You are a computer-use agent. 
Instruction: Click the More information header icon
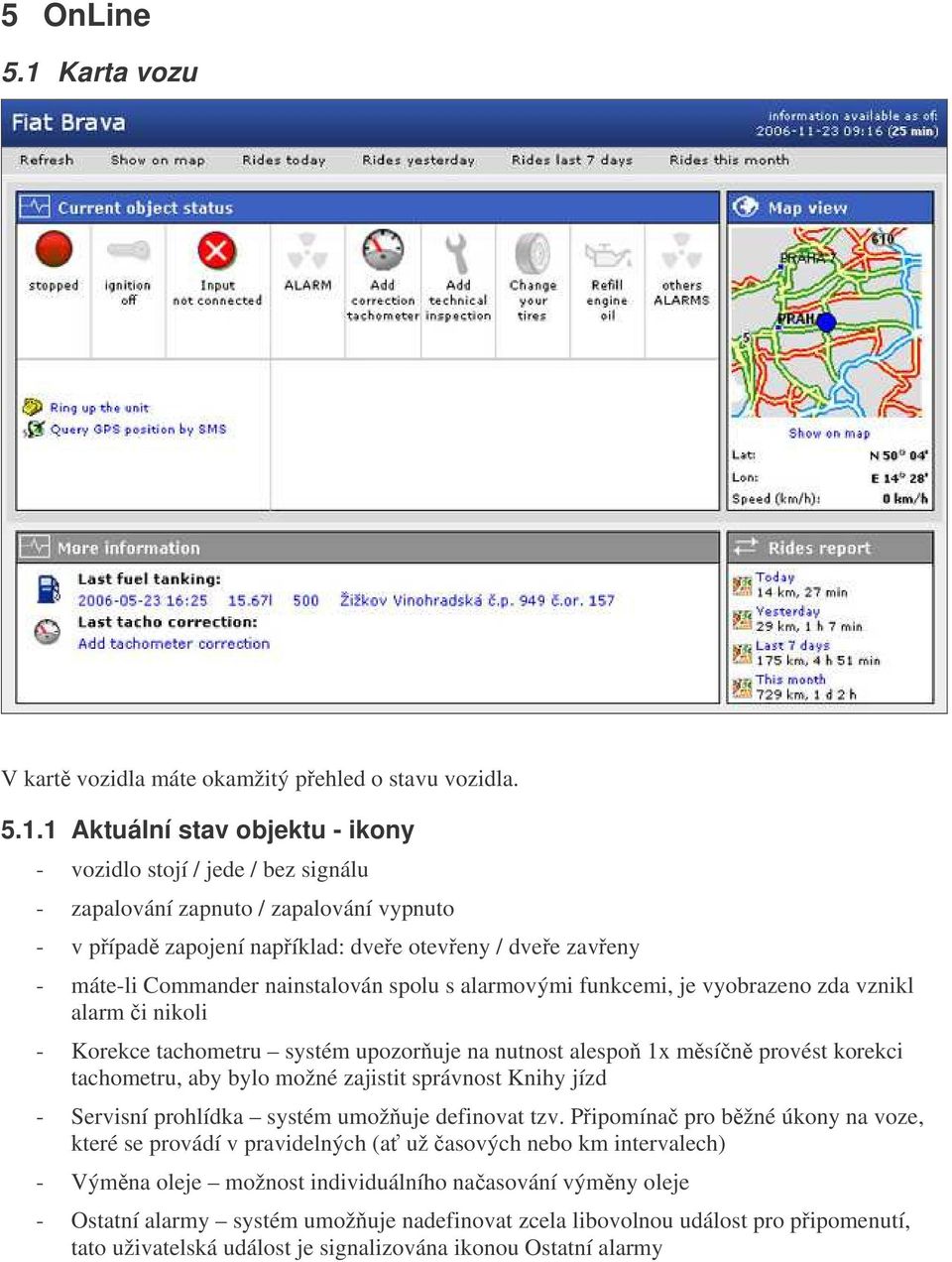tap(35, 547)
